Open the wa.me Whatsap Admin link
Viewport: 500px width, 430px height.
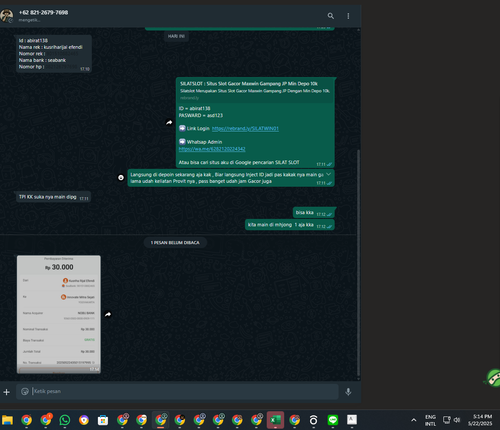coord(212,149)
